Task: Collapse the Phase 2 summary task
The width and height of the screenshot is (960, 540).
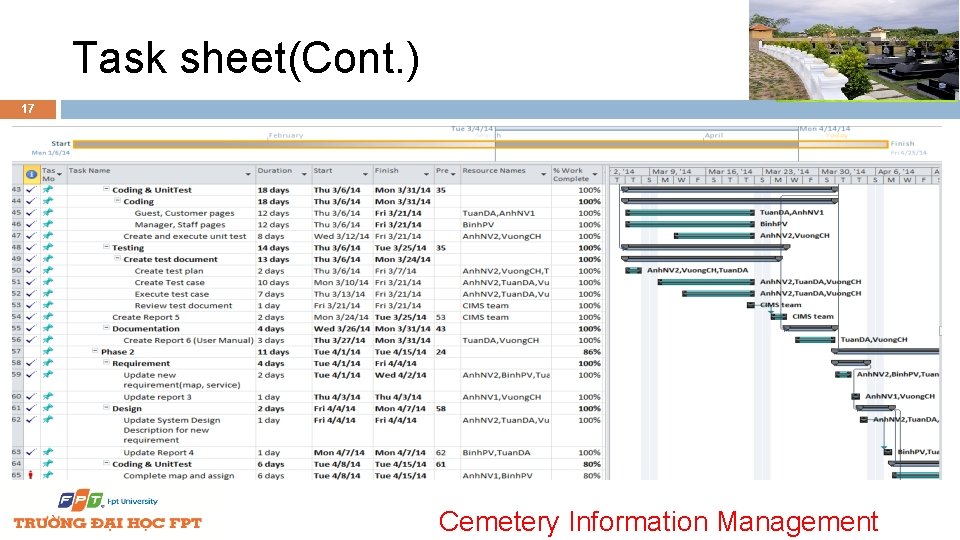Action: coord(95,351)
